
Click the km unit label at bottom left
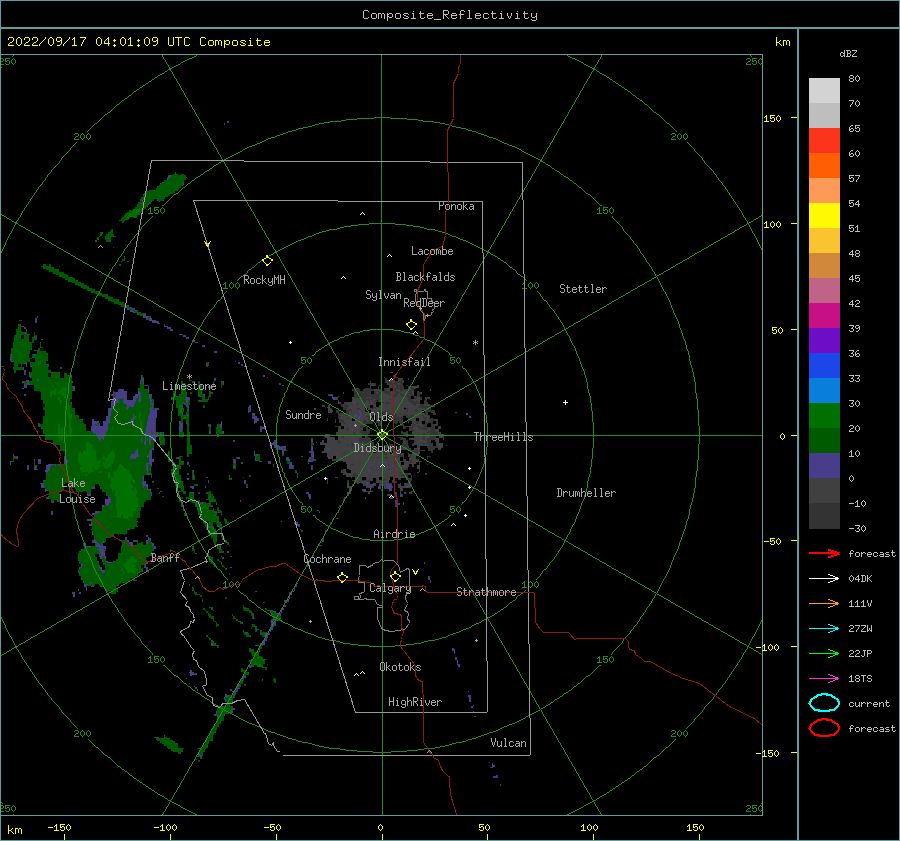coord(14,830)
